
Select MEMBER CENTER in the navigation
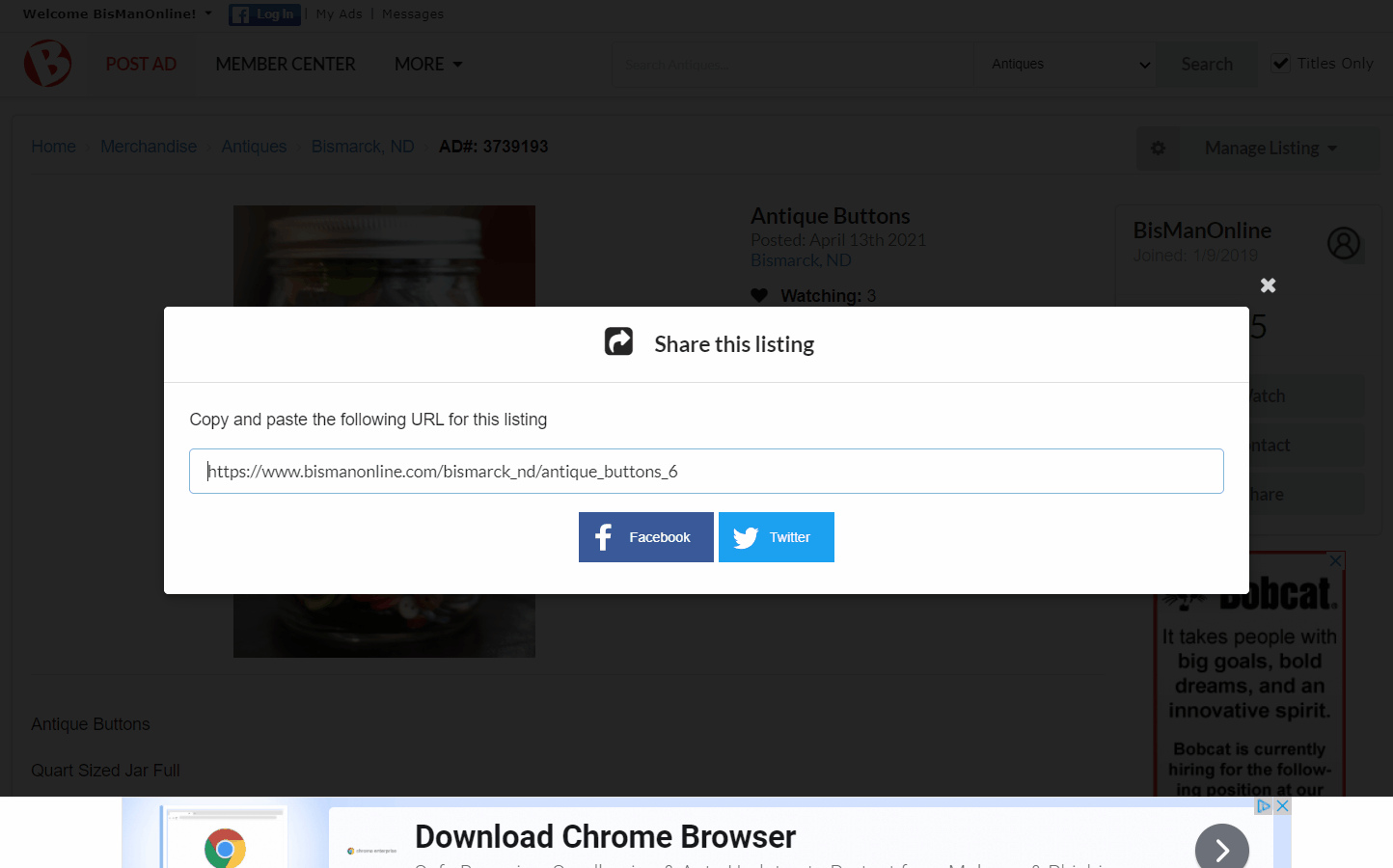coord(285,64)
